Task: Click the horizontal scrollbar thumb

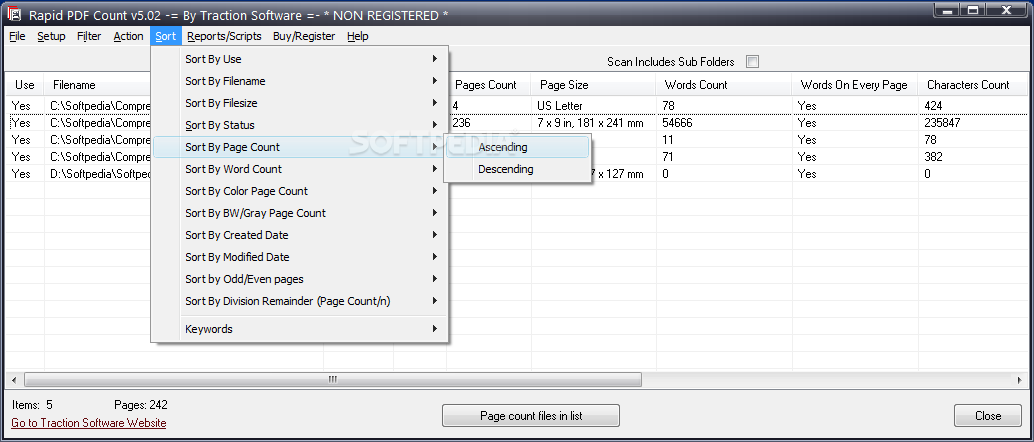Action: (333, 379)
